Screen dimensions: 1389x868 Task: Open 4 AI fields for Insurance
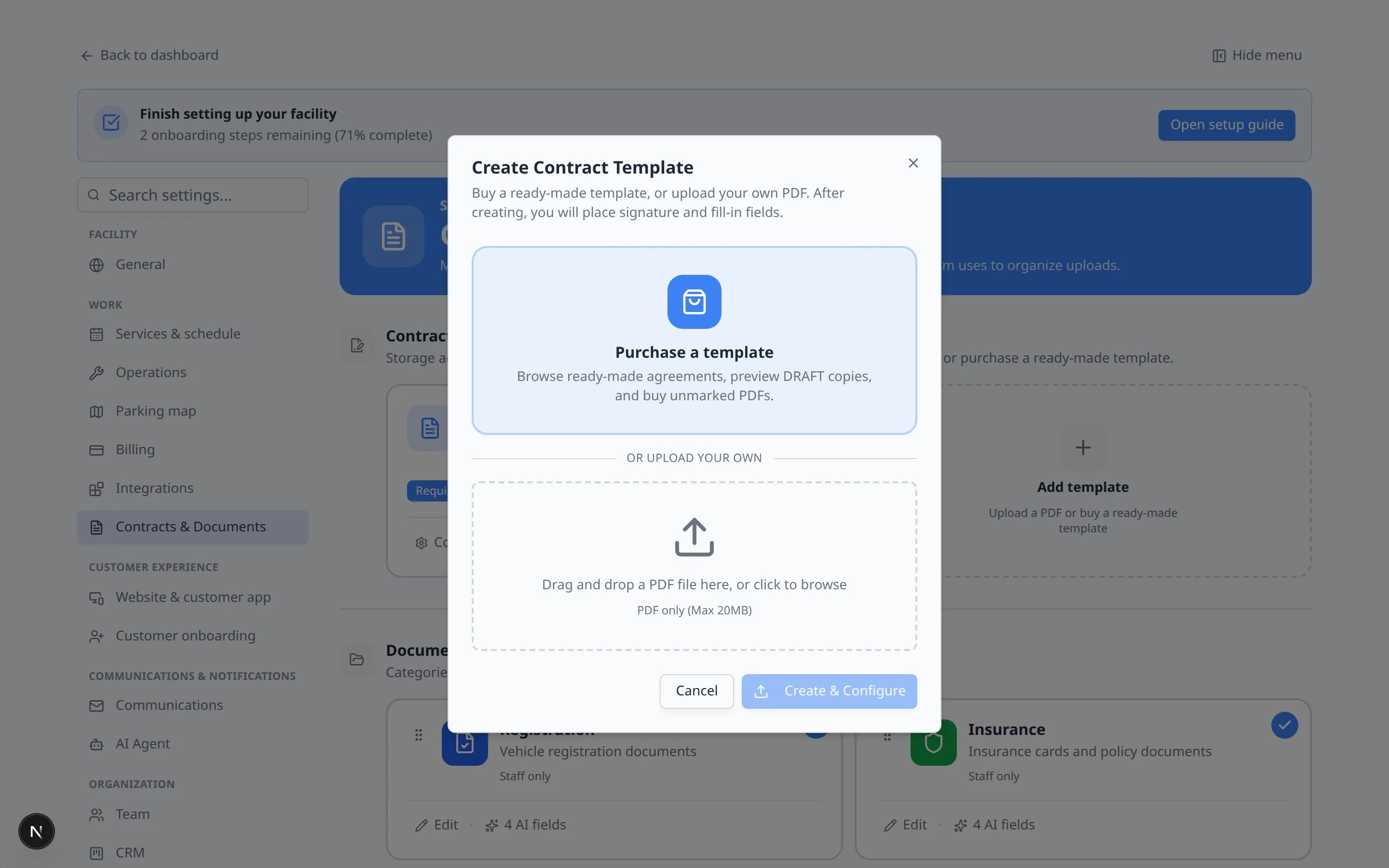coord(994,825)
